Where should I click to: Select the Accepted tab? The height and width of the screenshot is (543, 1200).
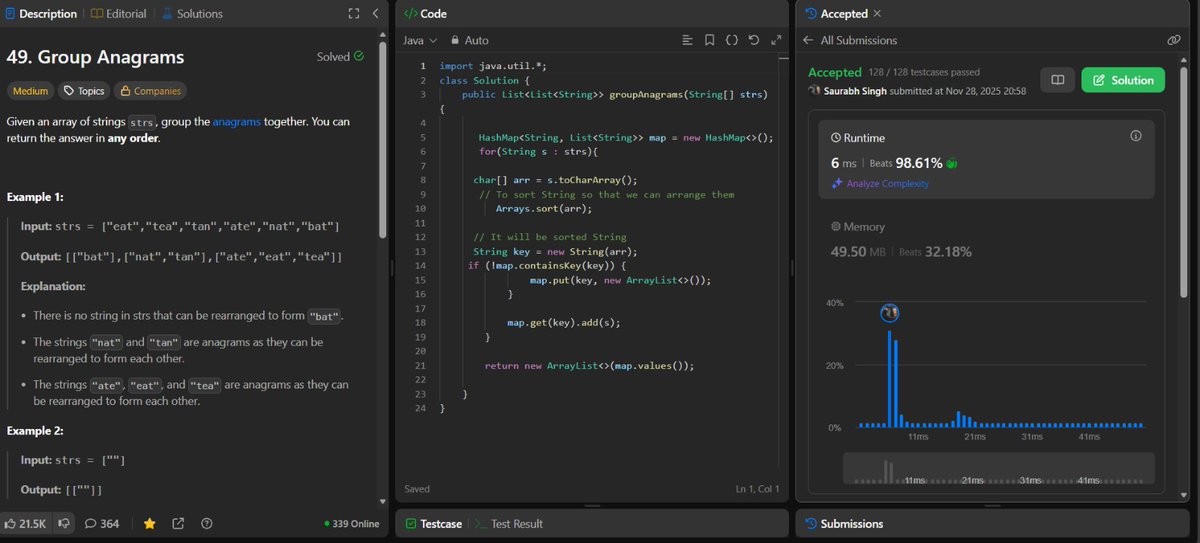coord(836,14)
